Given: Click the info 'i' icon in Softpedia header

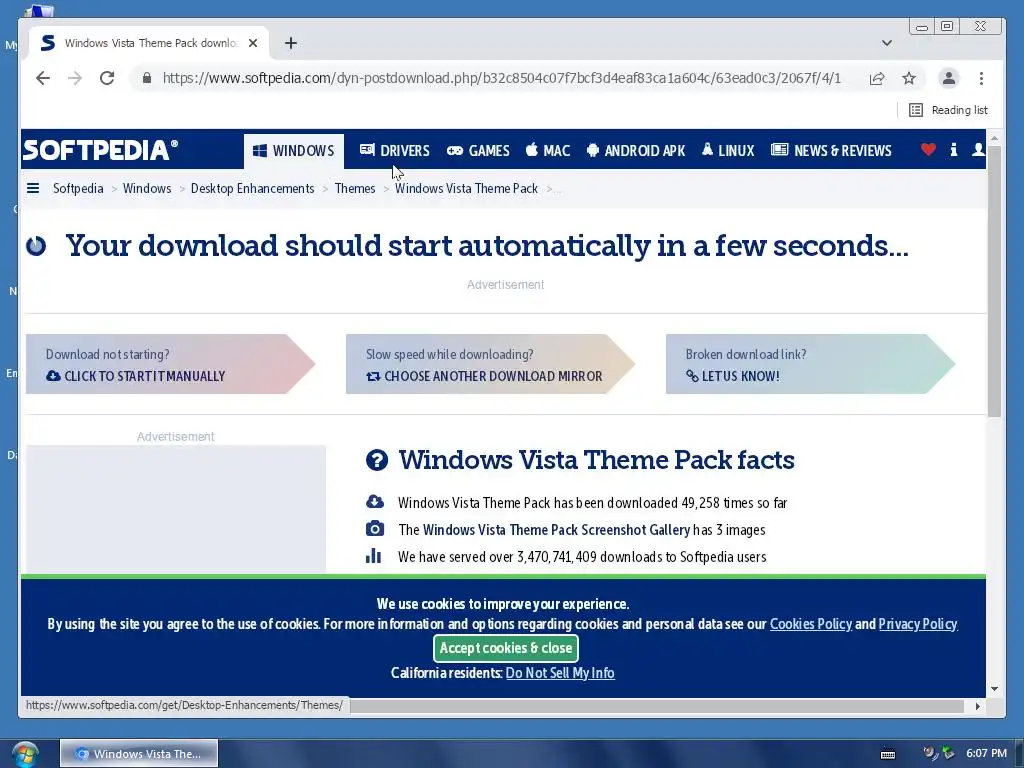Looking at the screenshot, I should [953, 150].
